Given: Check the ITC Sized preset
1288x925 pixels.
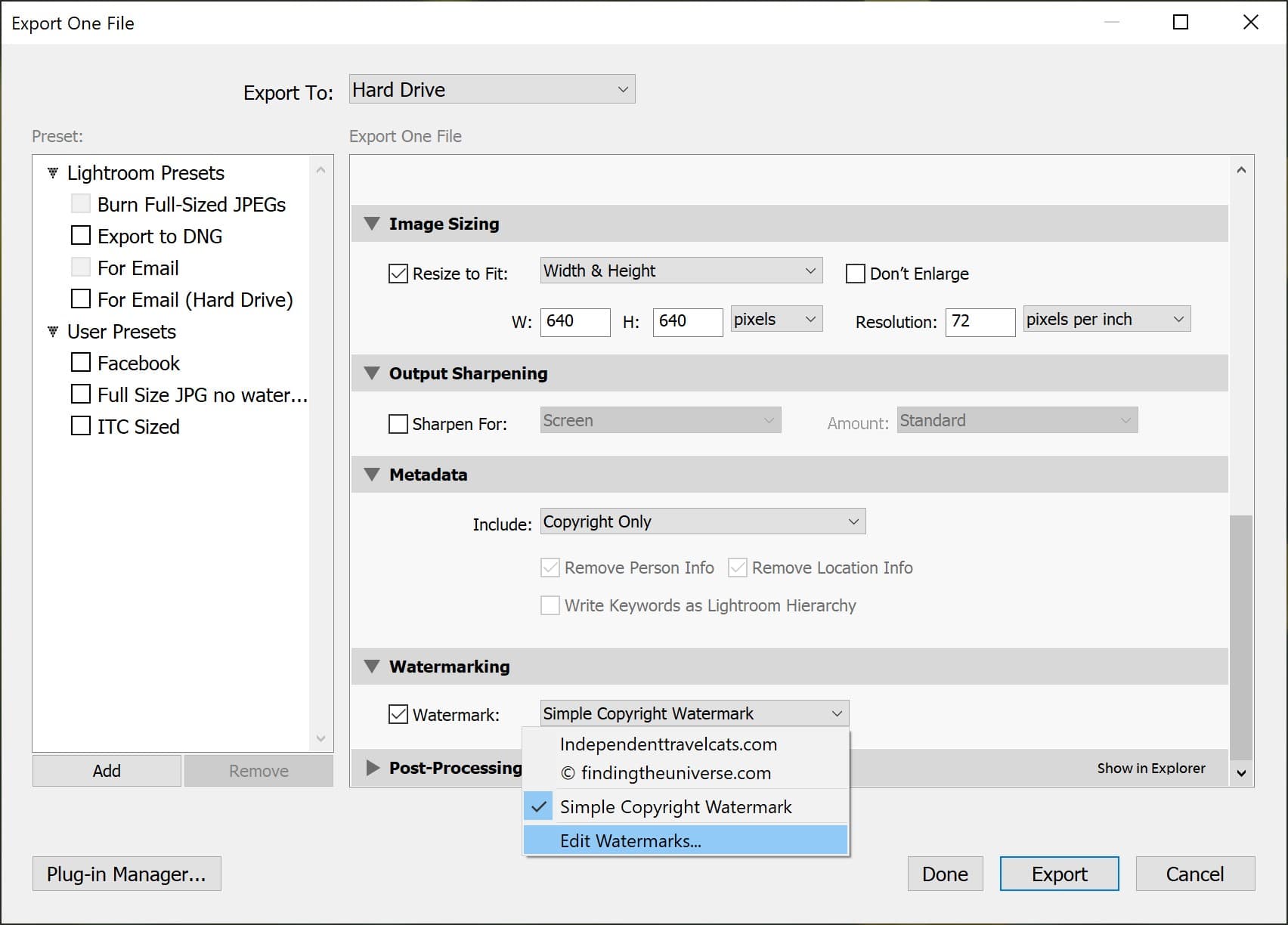Looking at the screenshot, I should 81,425.
